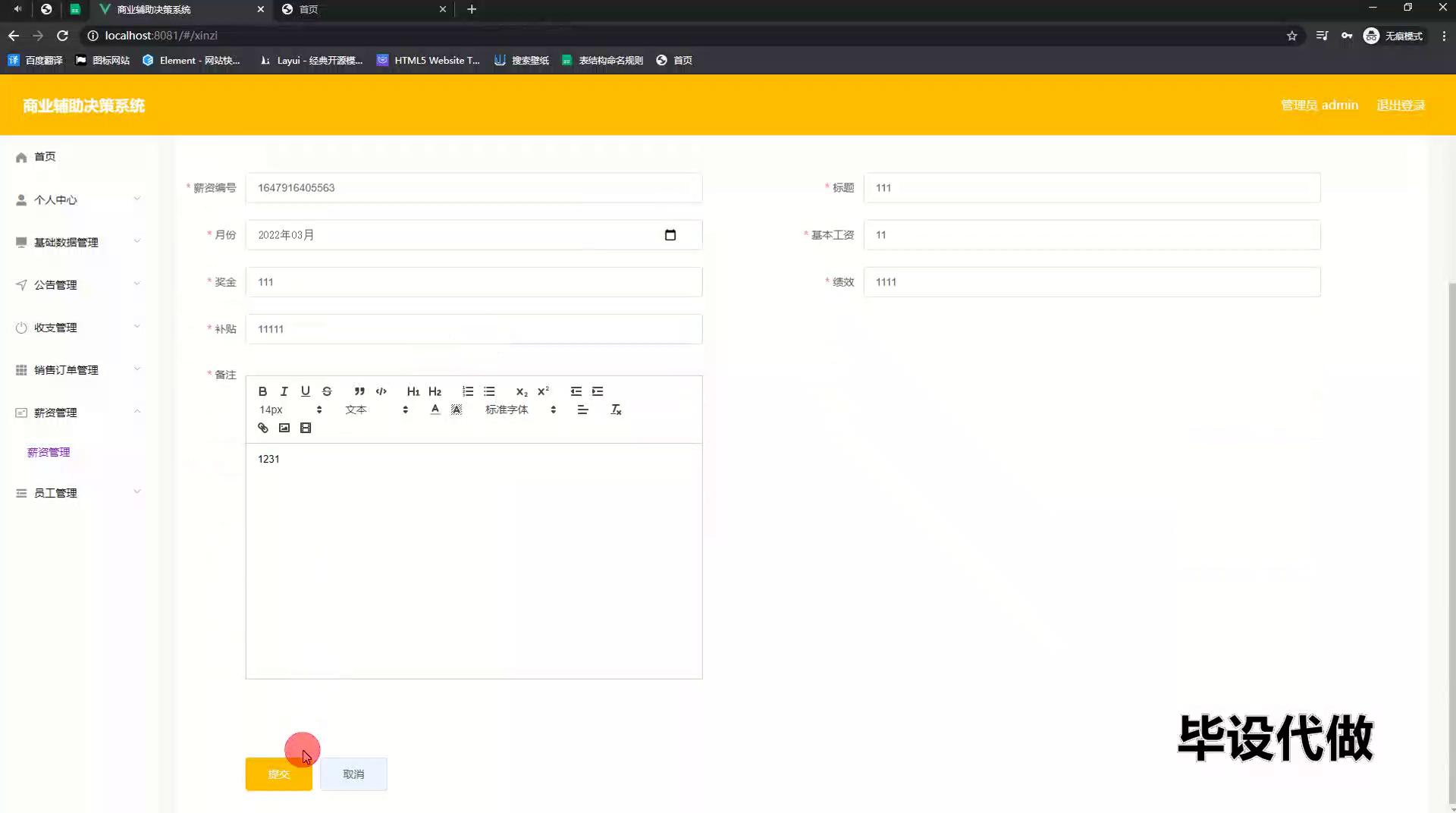Insert a code block
This screenshot has width=1456, height=813.
point(381,391)
